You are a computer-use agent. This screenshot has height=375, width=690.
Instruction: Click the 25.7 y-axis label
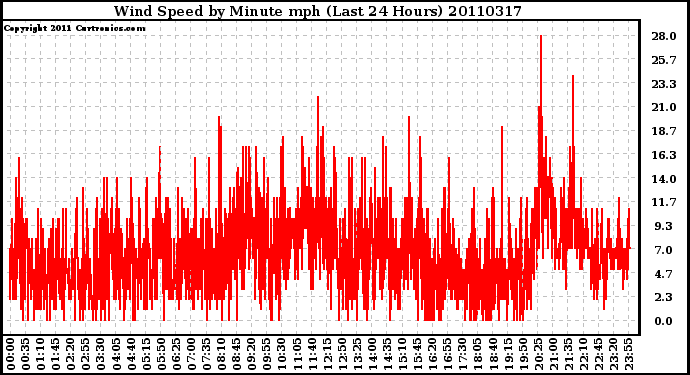664,60
